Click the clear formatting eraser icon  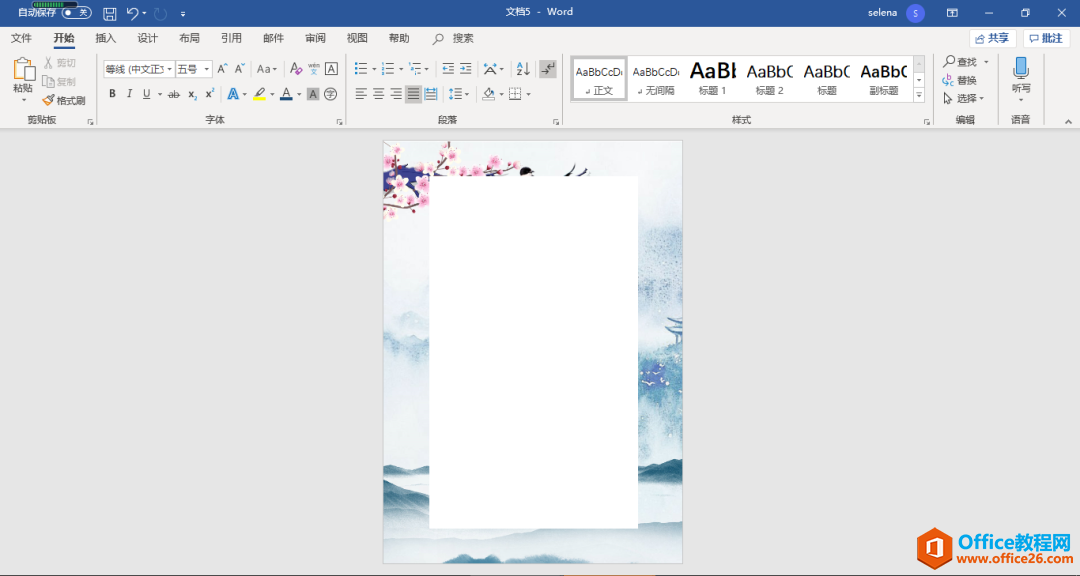point(295,69)
